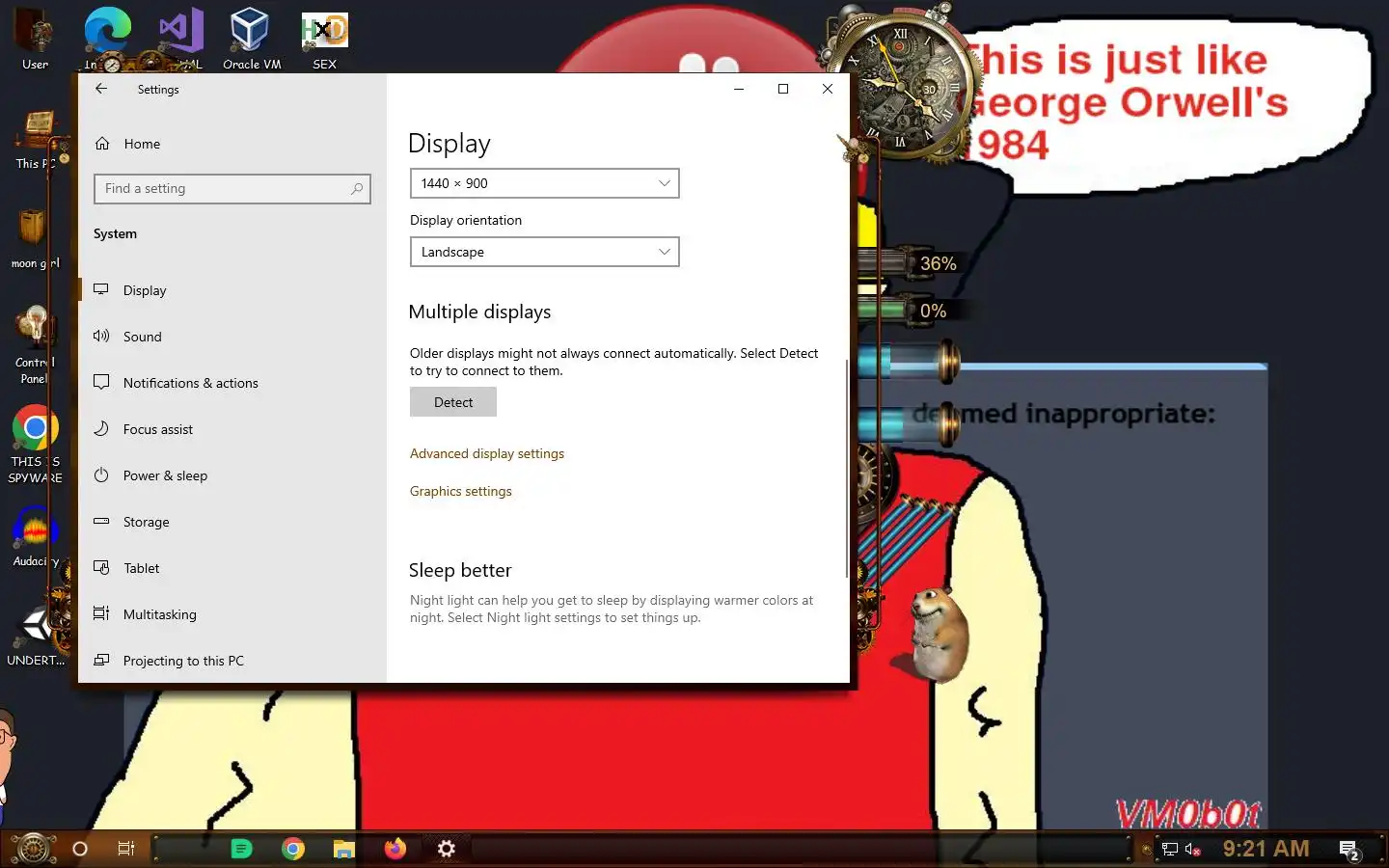
Task: Open Action Center notifications icon
Action: click(x=1349, y=850)
